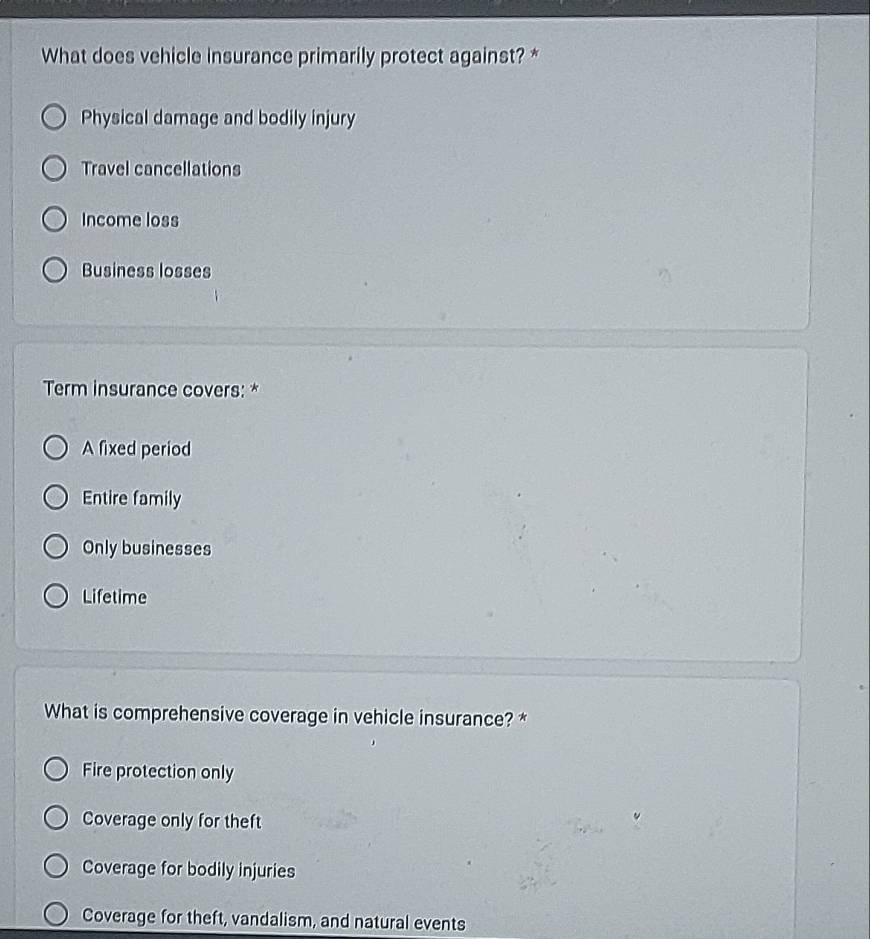Pick the 'Business losses' radio option
Screen dimensions: 870x939
click(x=54, y=270)
